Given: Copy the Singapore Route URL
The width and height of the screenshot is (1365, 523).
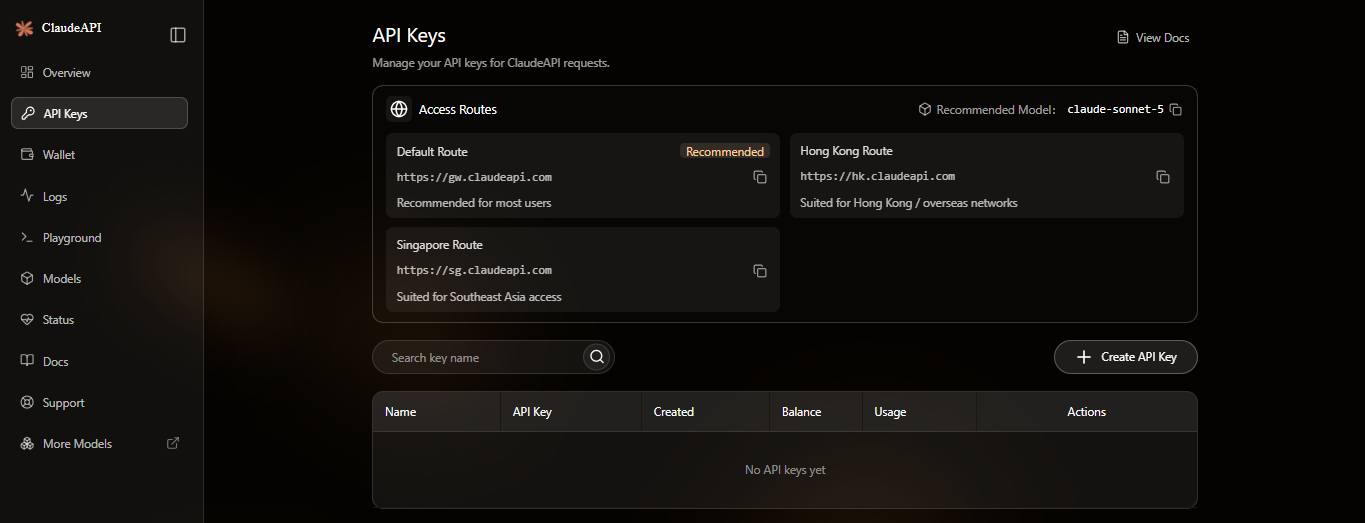Looking at the screenshot, I should click(760, 271).
